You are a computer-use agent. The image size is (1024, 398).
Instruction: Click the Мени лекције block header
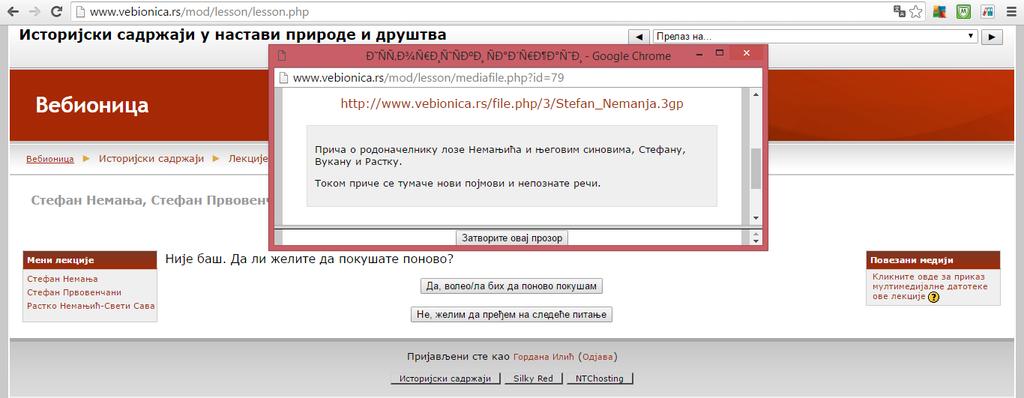pos(90,260)
